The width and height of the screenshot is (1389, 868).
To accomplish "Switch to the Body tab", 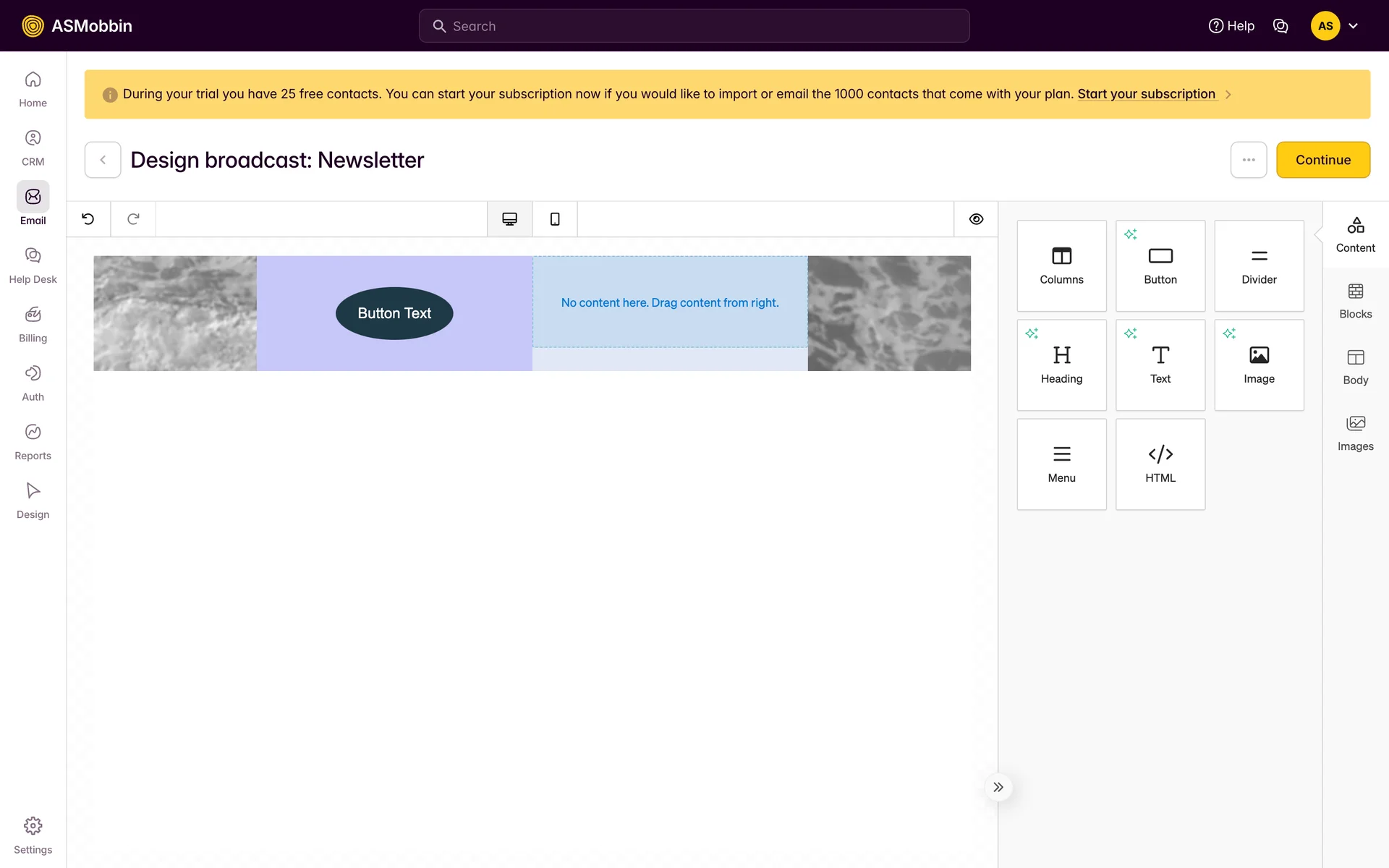I will click(1355, 367).
